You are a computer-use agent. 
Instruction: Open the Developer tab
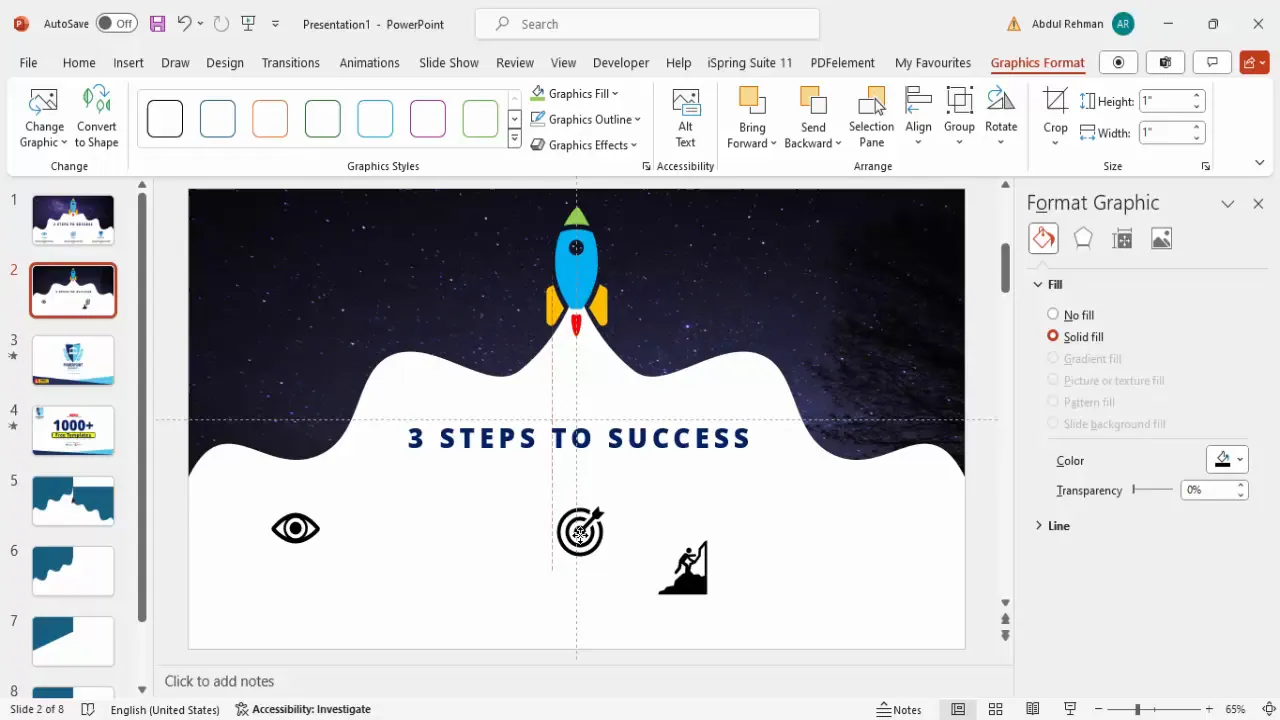(x=621, y=62)
